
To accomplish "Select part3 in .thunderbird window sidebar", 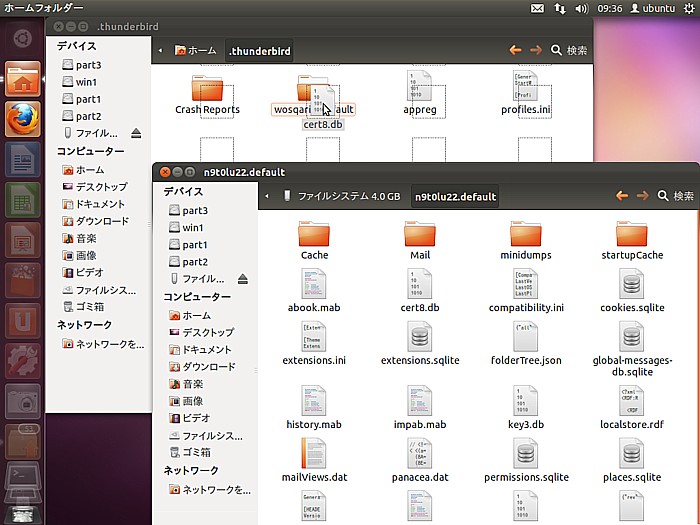I will (x=82, y=65).
